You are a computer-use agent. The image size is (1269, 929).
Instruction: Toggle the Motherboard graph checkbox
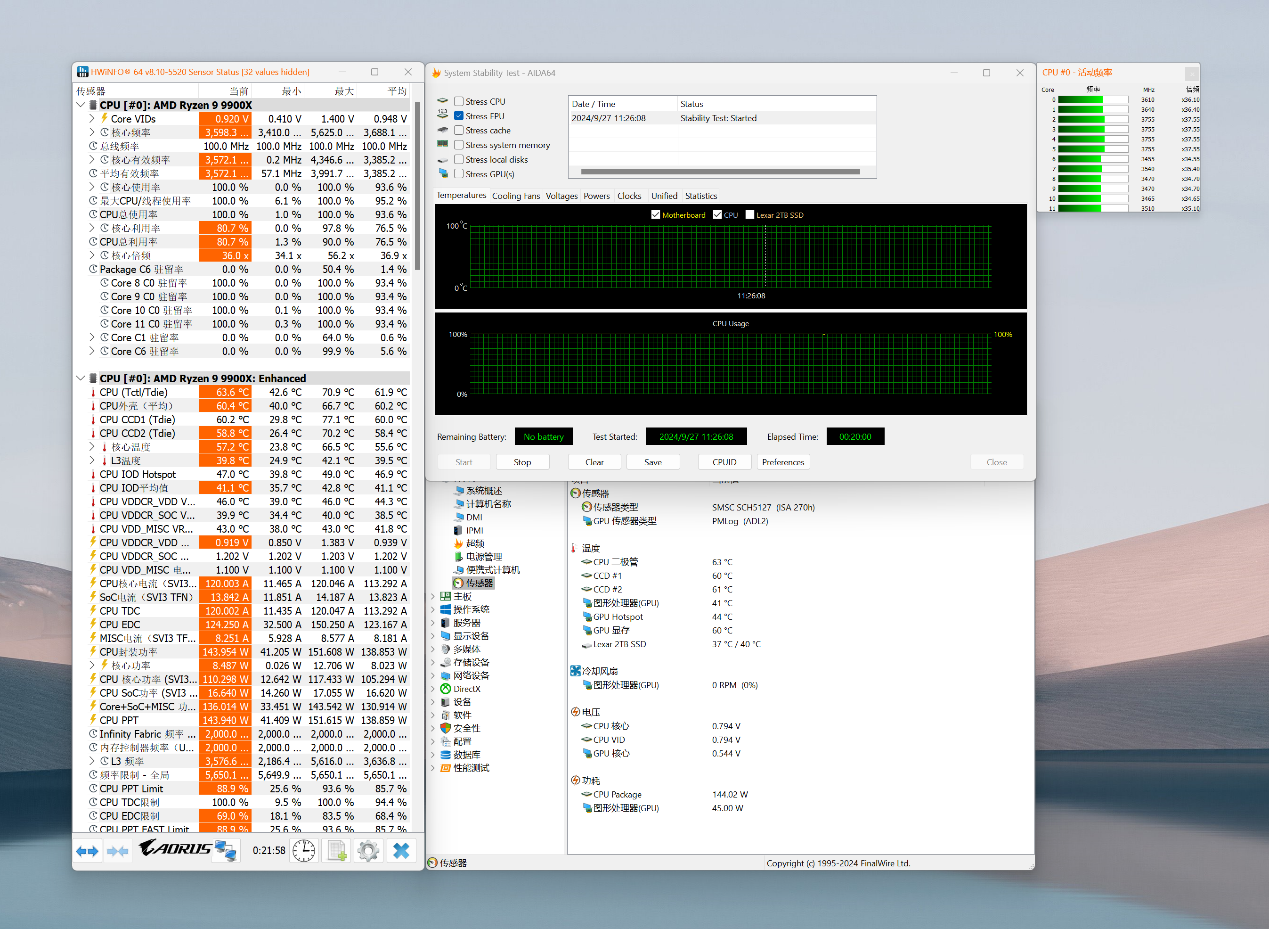pos(656,215)
